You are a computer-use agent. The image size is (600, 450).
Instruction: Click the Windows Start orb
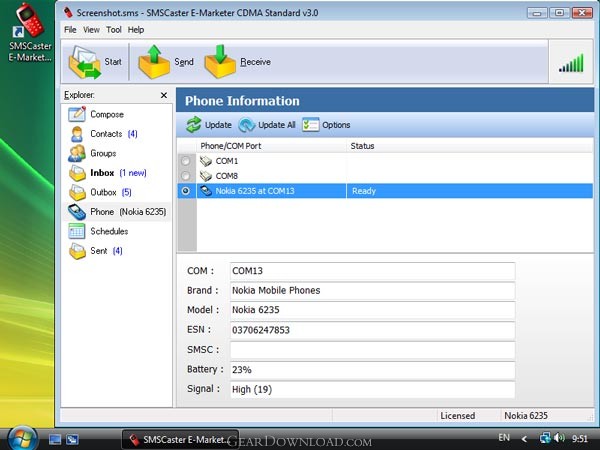23,439
